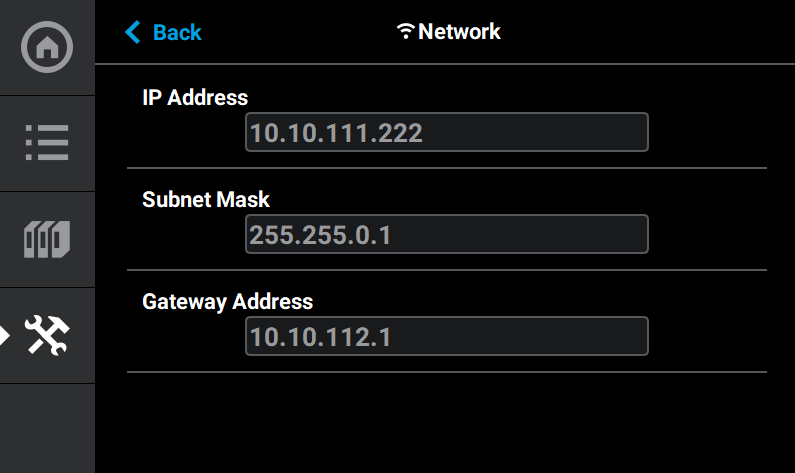Click the white arrow marker beside tools

coord(5,335)
